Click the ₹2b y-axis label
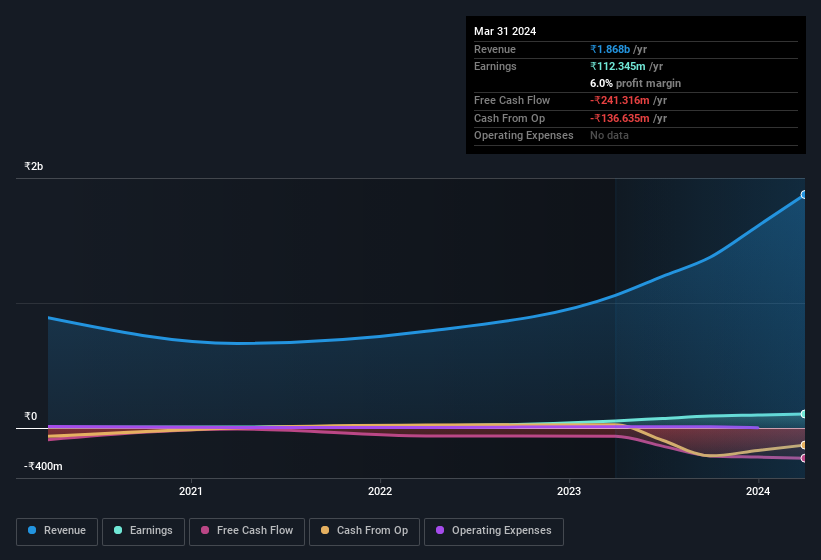821x560 pixels. pyautogui.click(x=34, y=166)
